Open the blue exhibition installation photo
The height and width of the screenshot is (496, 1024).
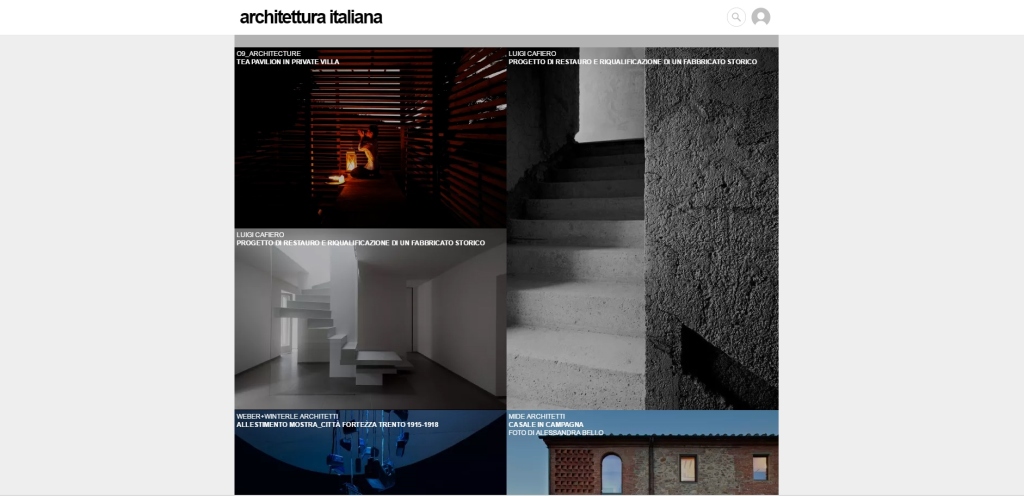(x=370, y=462)
